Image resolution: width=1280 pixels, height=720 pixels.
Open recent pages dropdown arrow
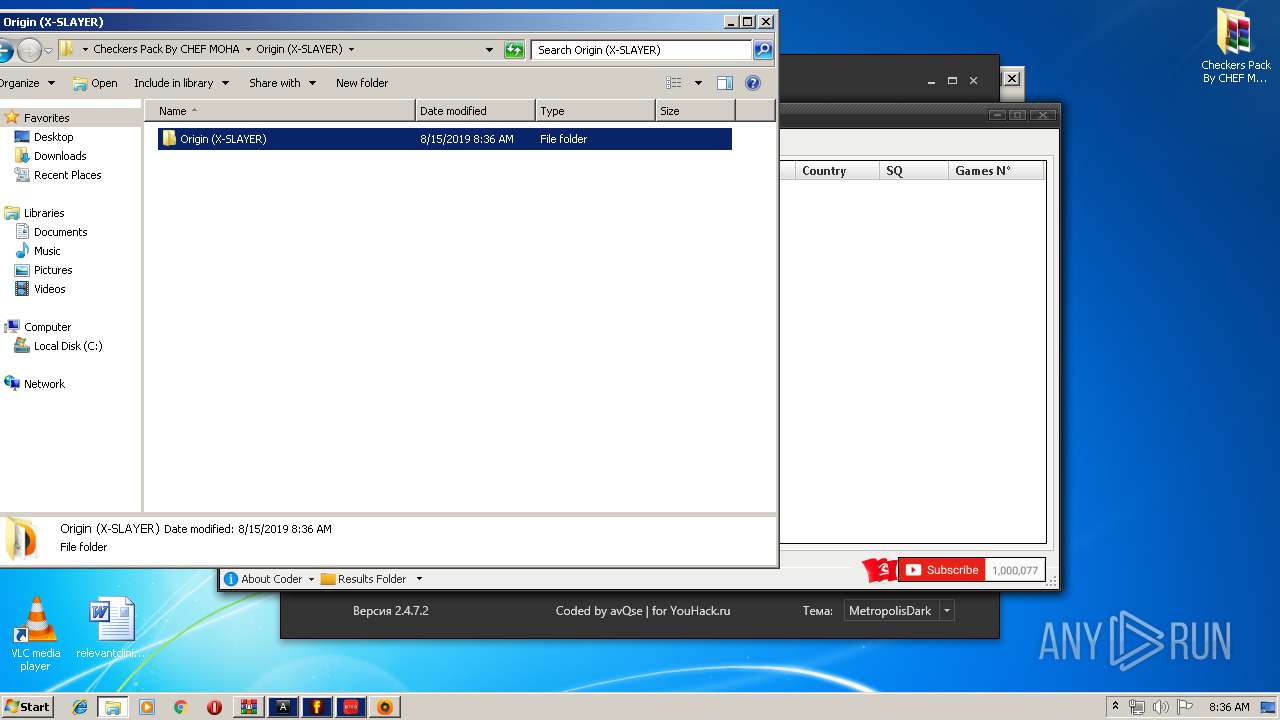point(48,50)
